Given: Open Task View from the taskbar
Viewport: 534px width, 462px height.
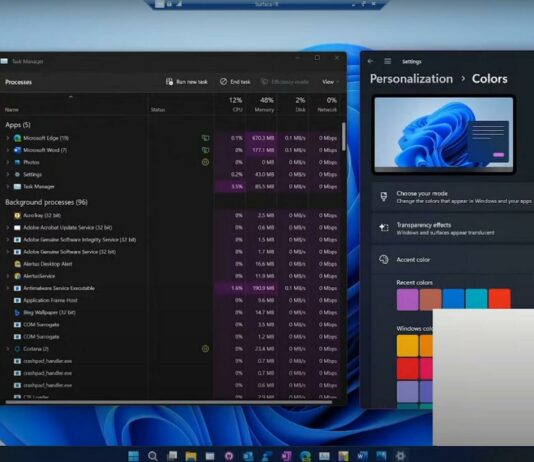Looking at the screenshot, I should coord(172,456).
